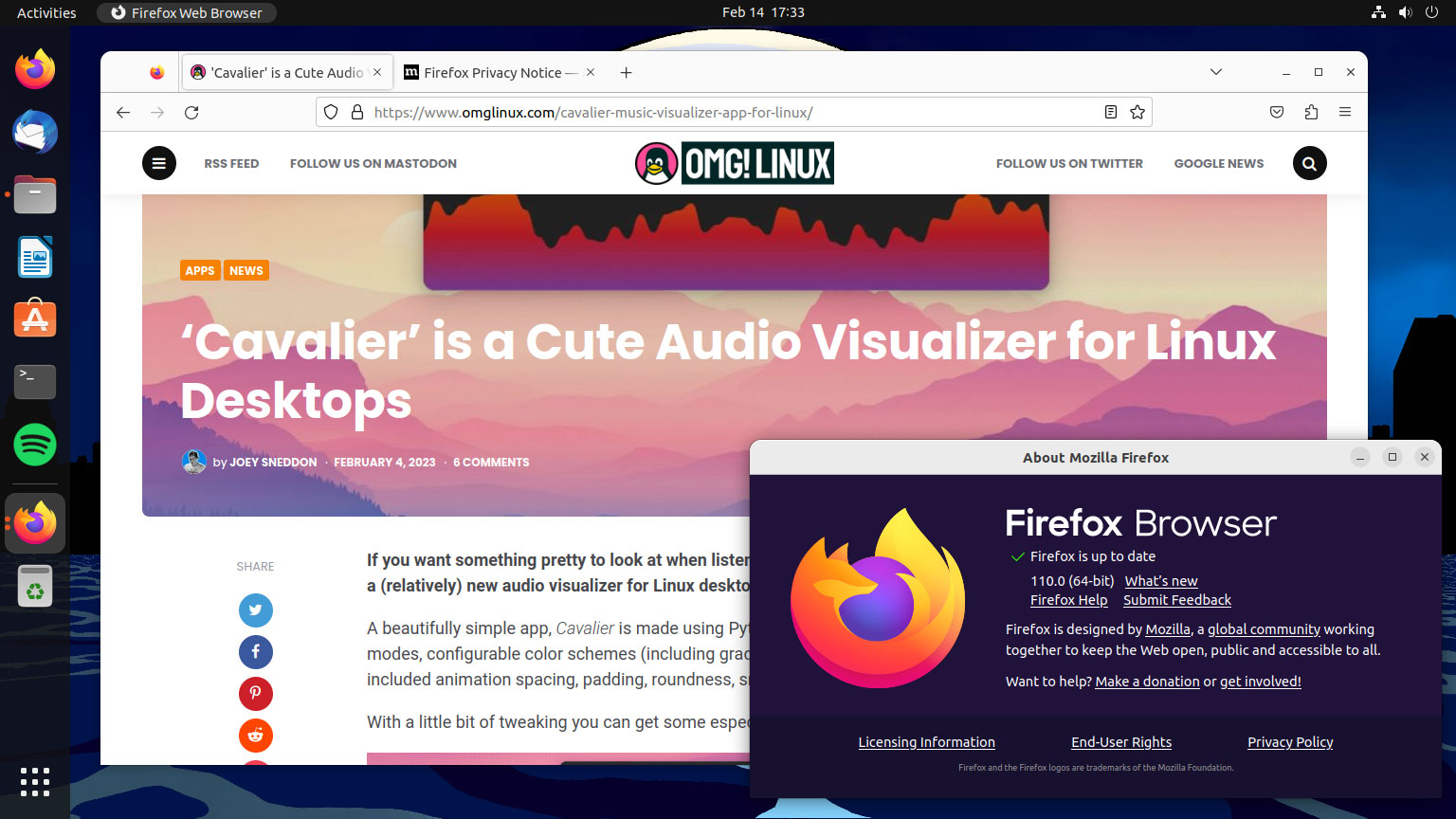Close the 'Cavalier' is a Cute Audio tab
The width and height of the screenshot is (1456, 819).
[x=377, y=72]
